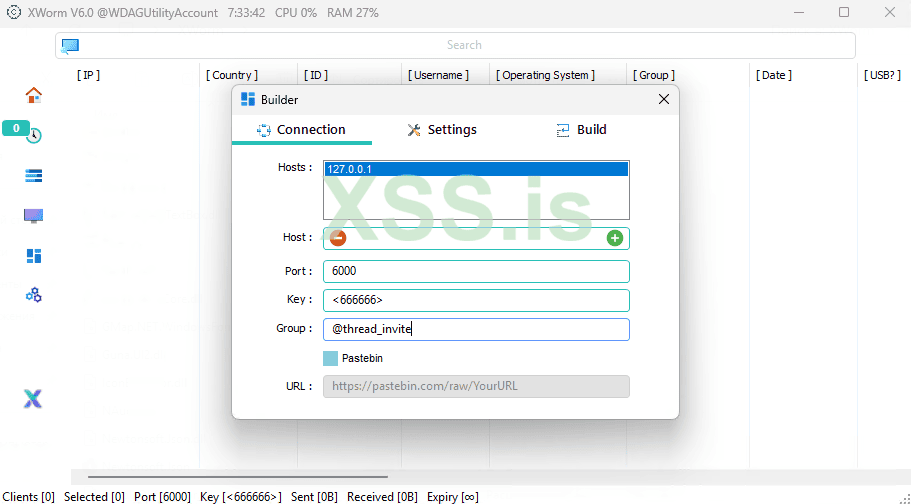This screenshot has width=911, height=504.
Task: Click the [ ID ] column header
Action: point(316,75)
